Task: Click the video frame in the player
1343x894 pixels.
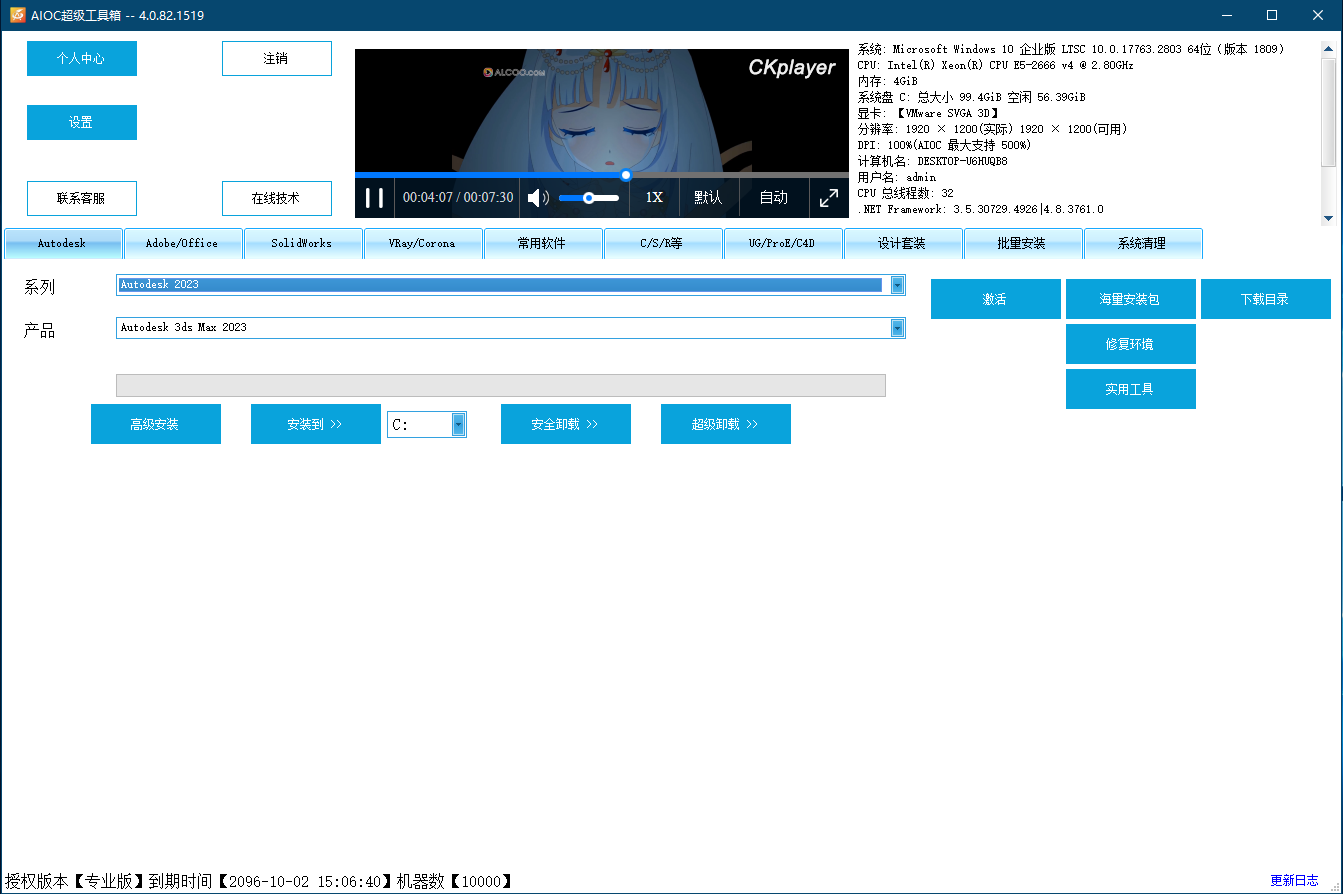Action: [601, 110]
